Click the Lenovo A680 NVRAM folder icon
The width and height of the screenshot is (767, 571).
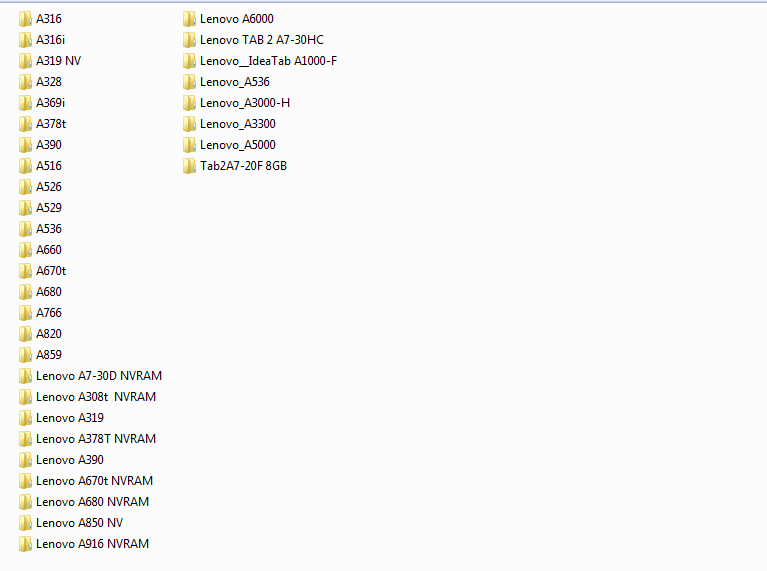point(25,503)
